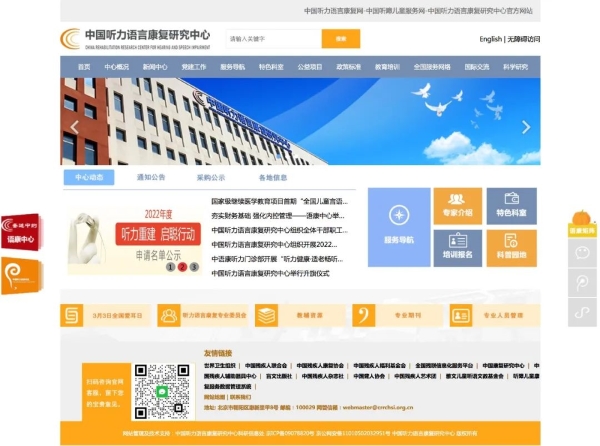This screenshot has height=446, width=600.
Task: Open friendly link 中国残疾人杂志社
Action: [323, 376]
